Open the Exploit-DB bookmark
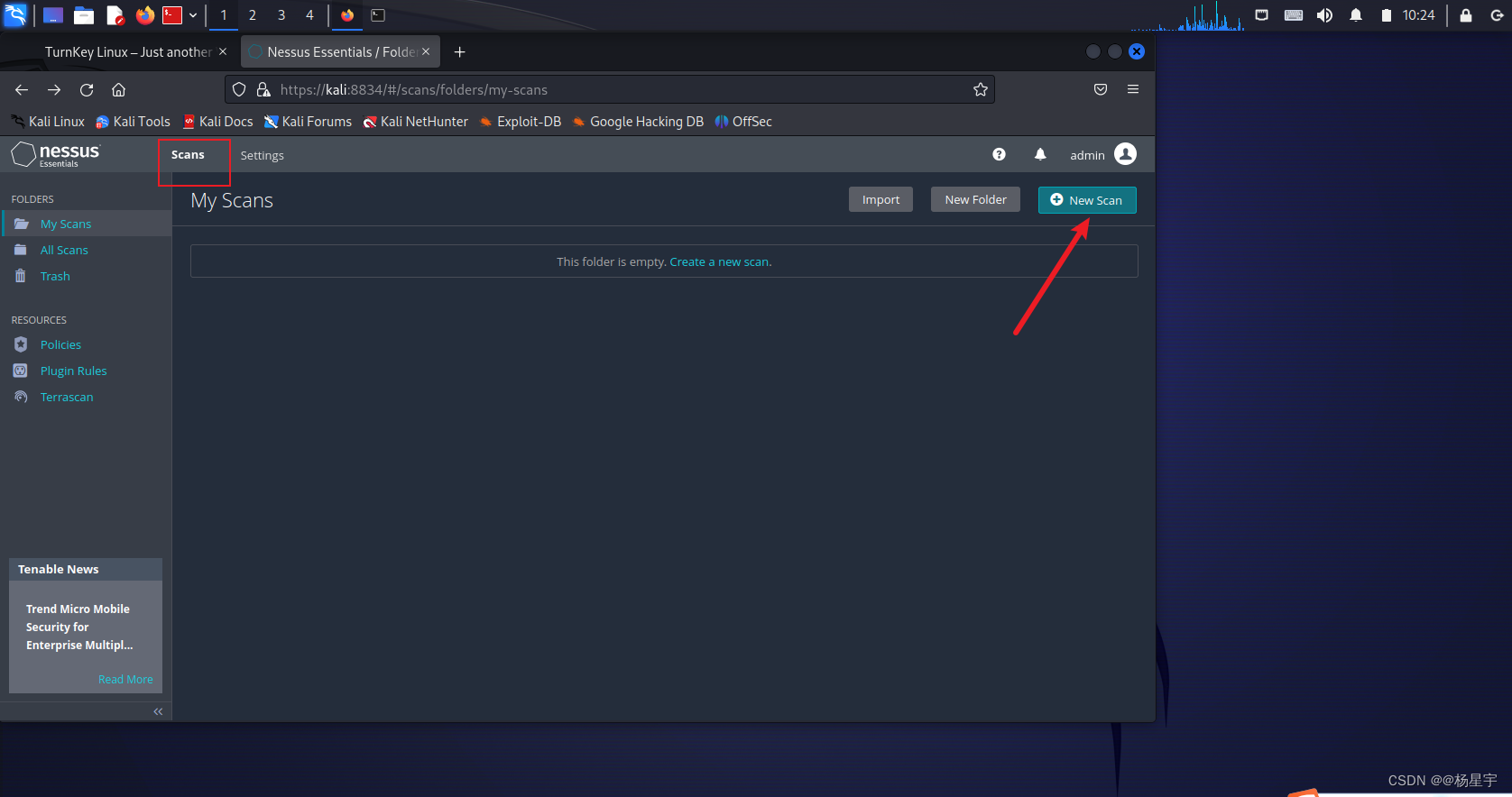1512x797 pixels. point(521,122)
